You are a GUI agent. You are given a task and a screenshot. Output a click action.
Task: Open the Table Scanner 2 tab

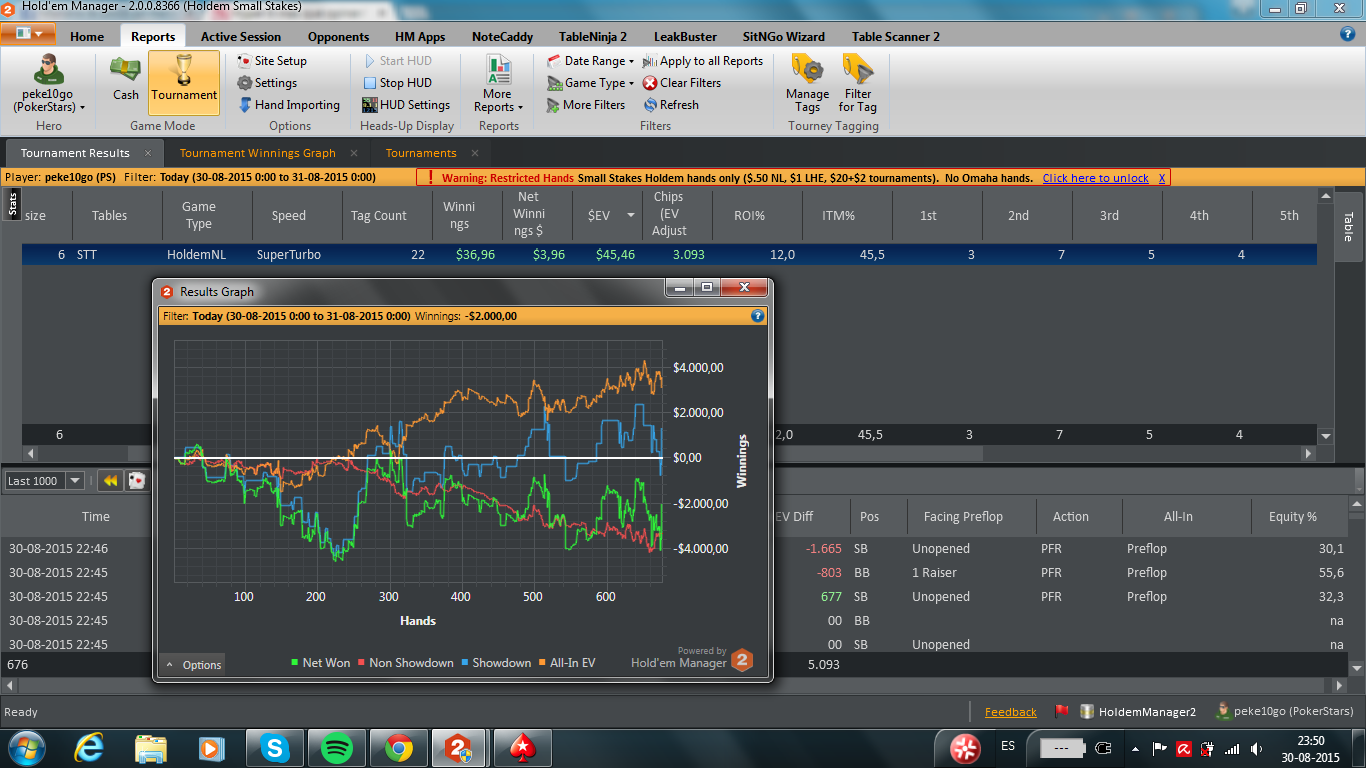tap(896, 37)
